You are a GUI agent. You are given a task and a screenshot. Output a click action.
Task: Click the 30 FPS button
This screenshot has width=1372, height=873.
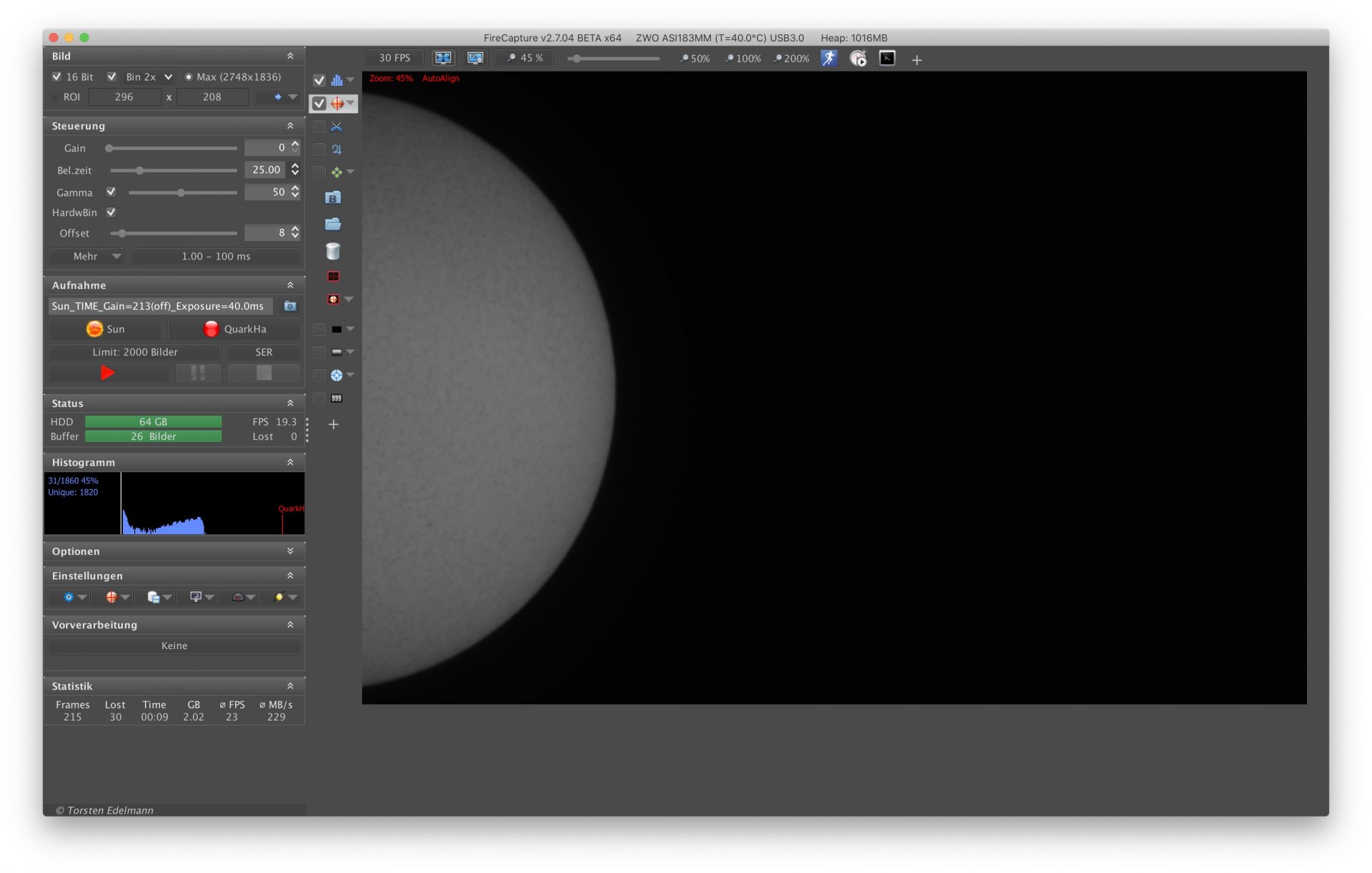pos(394,58)
